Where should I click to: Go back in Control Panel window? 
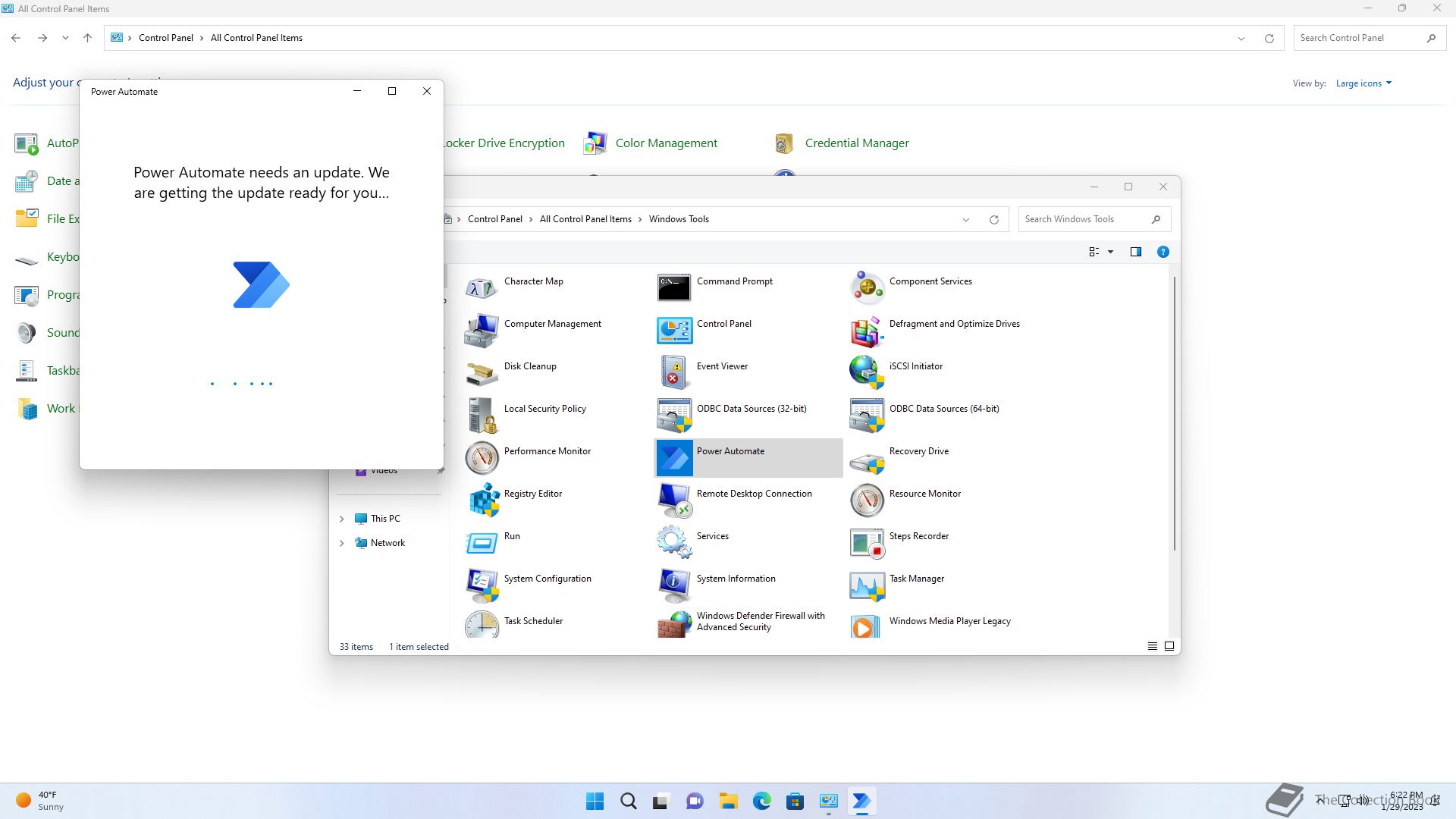point(16,38)
